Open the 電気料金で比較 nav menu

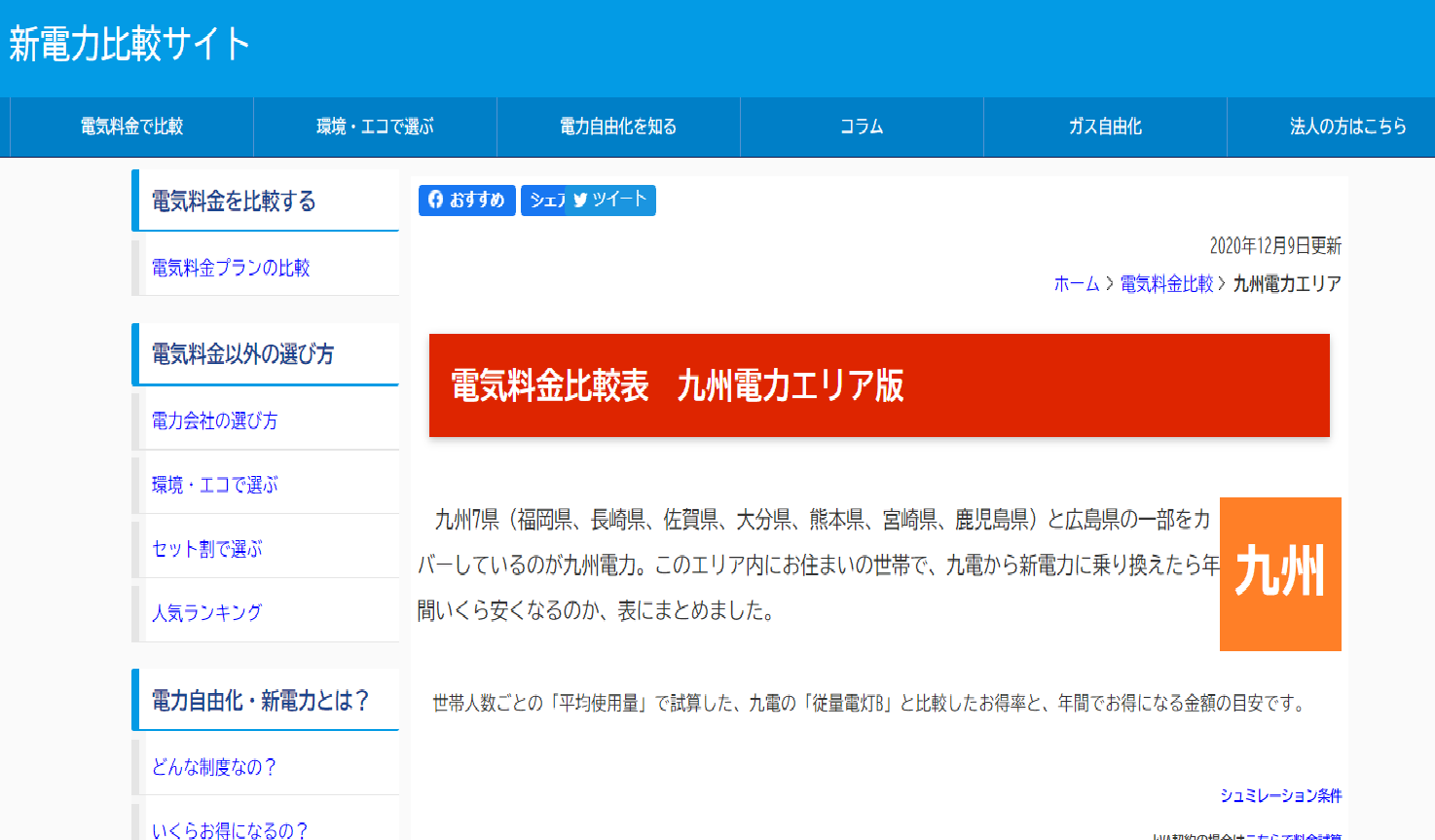[x=131, y=127]
